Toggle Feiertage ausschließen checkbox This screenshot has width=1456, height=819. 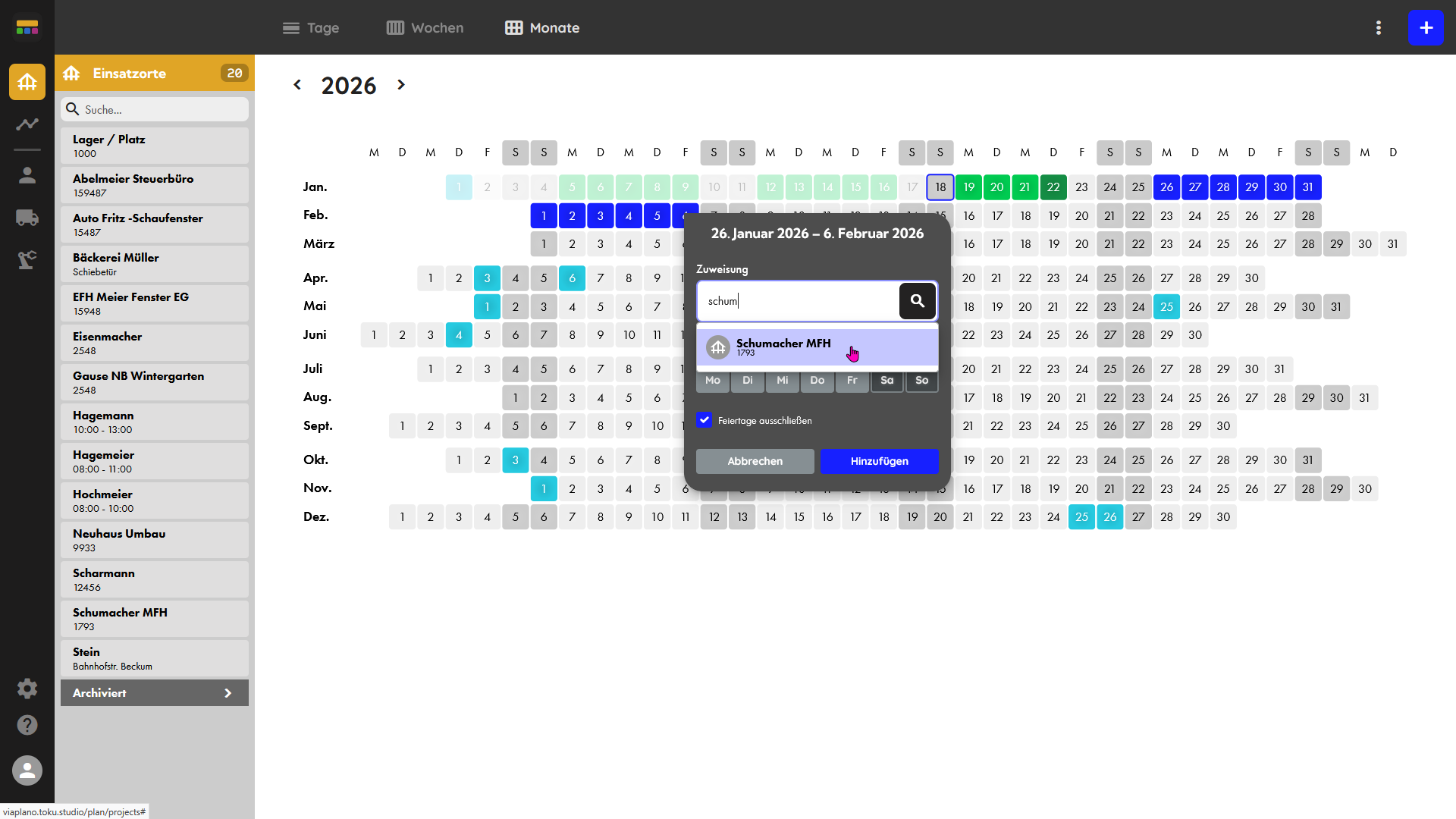(704, 420)
